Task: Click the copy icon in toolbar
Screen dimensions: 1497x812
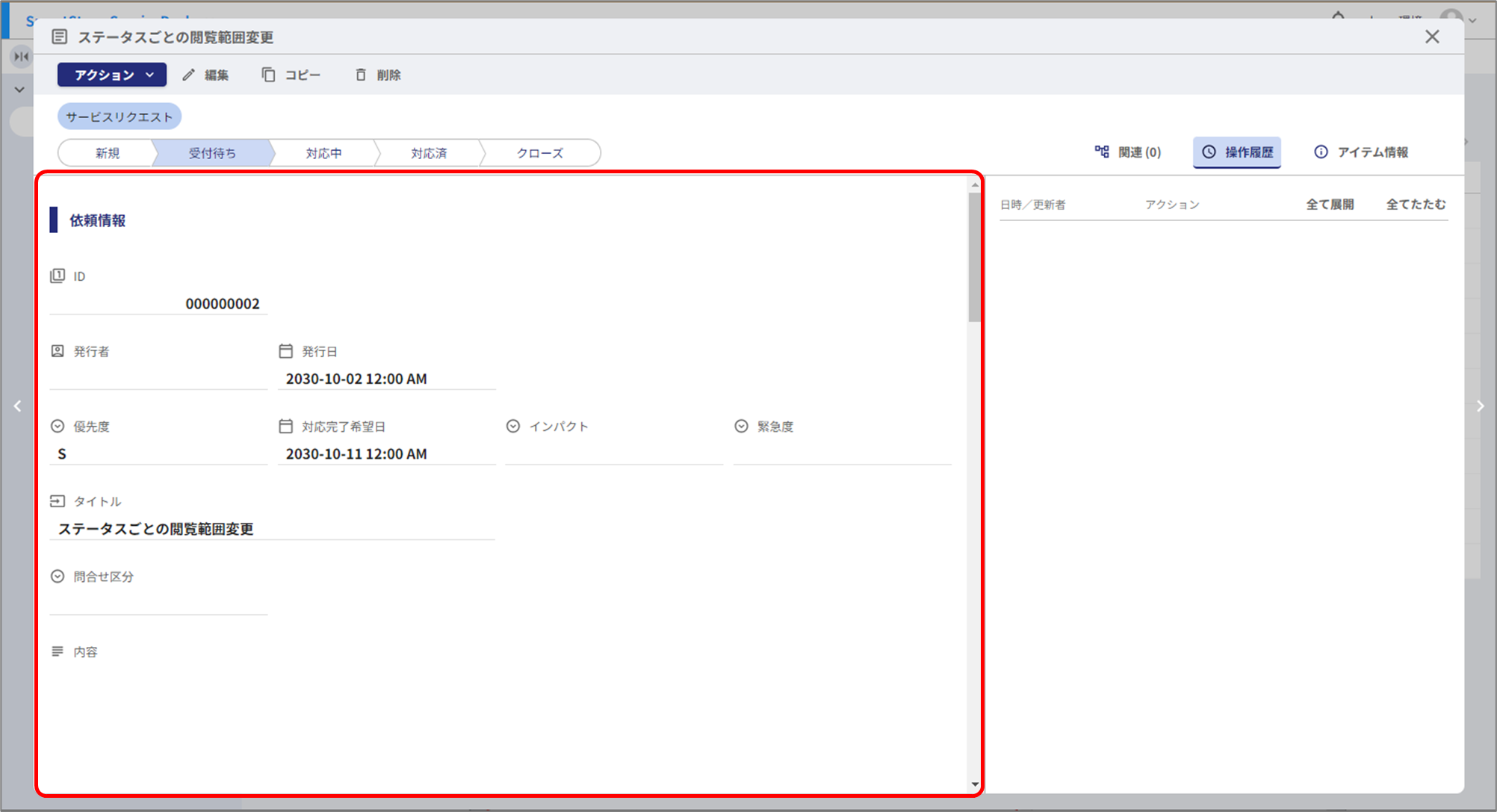Action: tap(268, 75)
